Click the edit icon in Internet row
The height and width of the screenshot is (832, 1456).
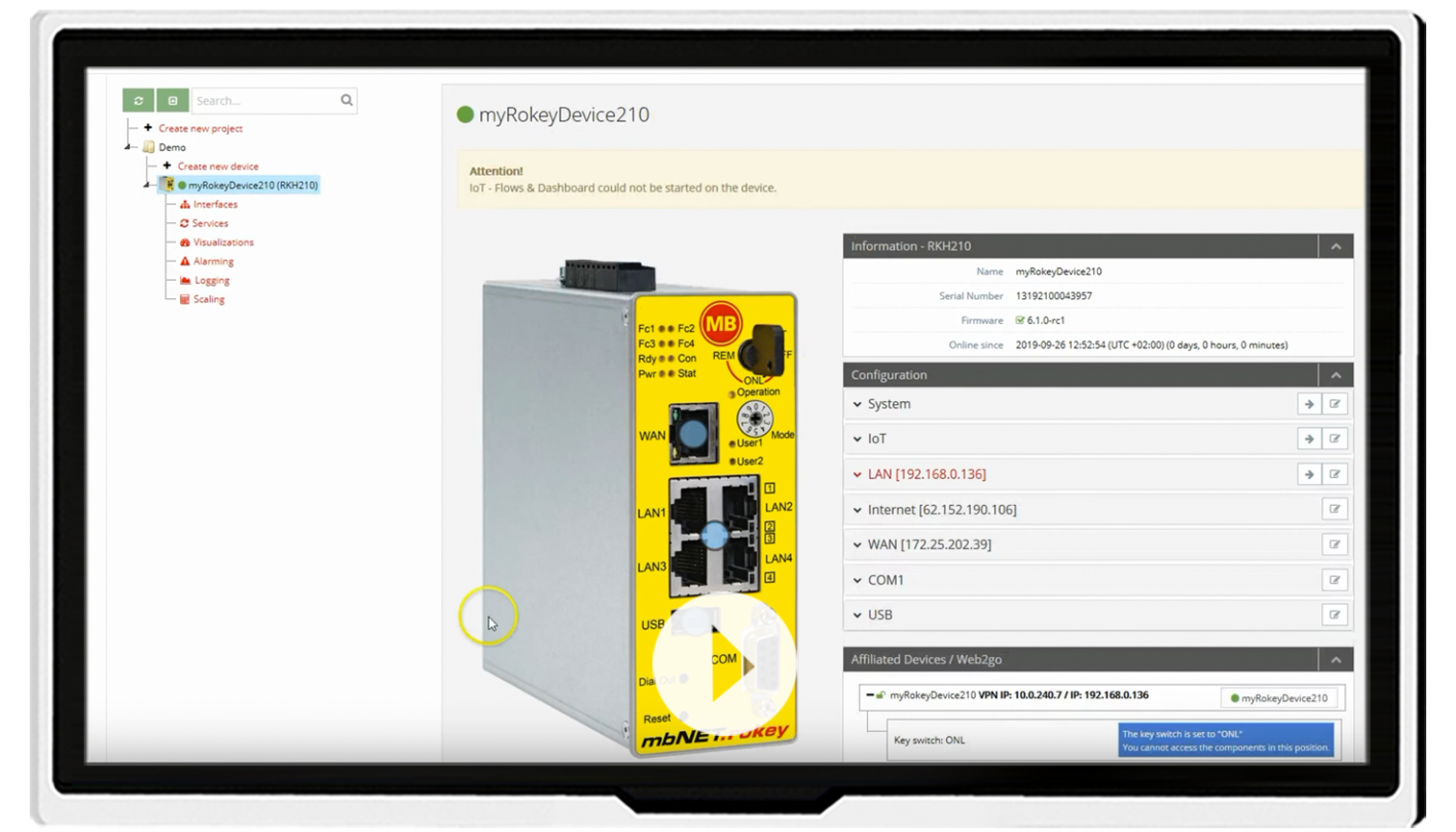(1335, 509)
